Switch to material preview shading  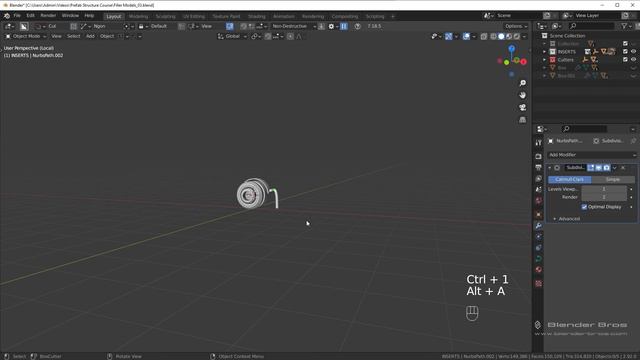509,36
